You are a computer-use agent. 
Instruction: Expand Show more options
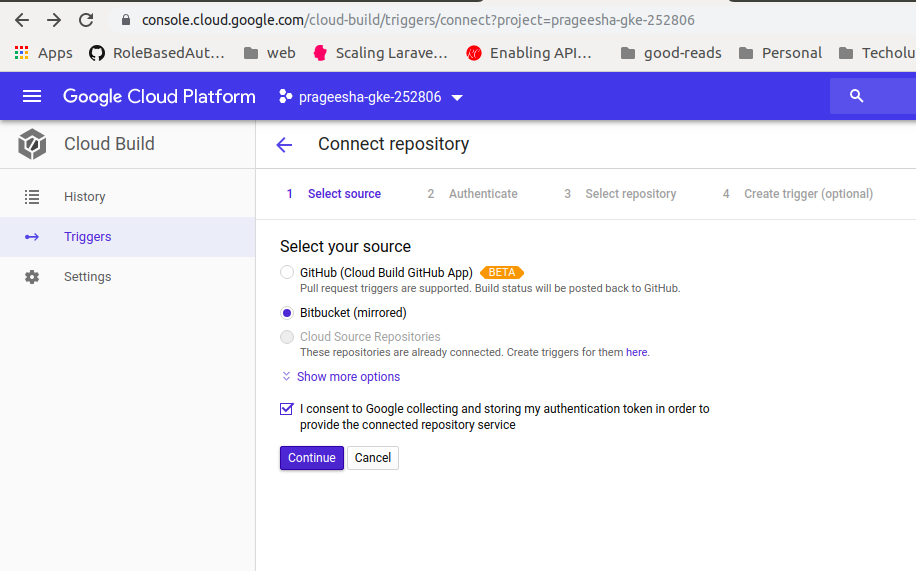point(348,377)
